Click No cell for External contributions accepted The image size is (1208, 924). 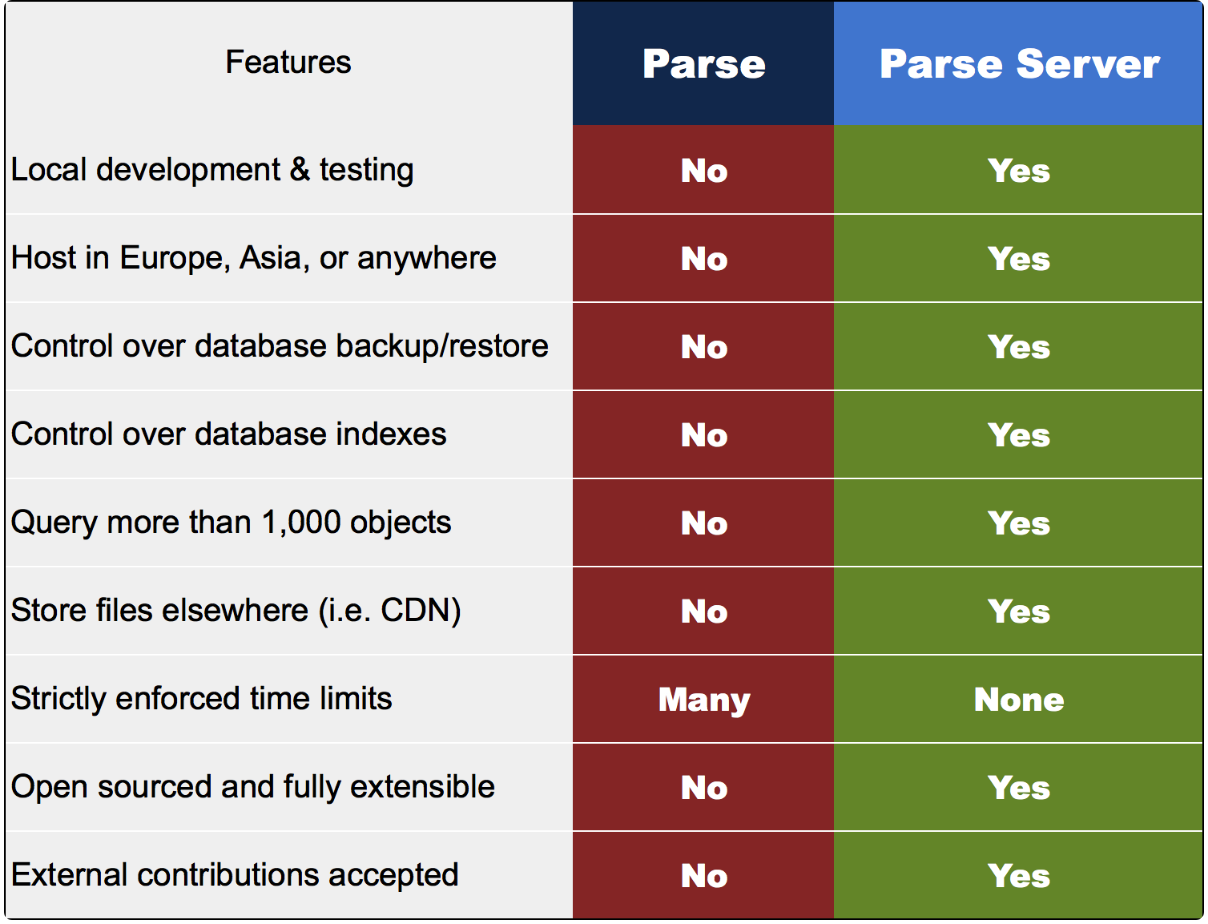(703, 876)
